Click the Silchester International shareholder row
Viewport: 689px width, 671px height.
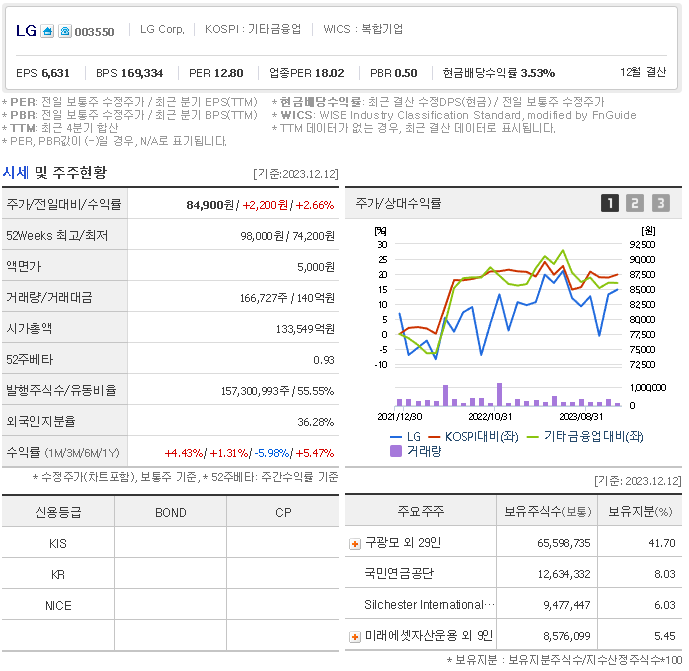[x=513, y=605]
